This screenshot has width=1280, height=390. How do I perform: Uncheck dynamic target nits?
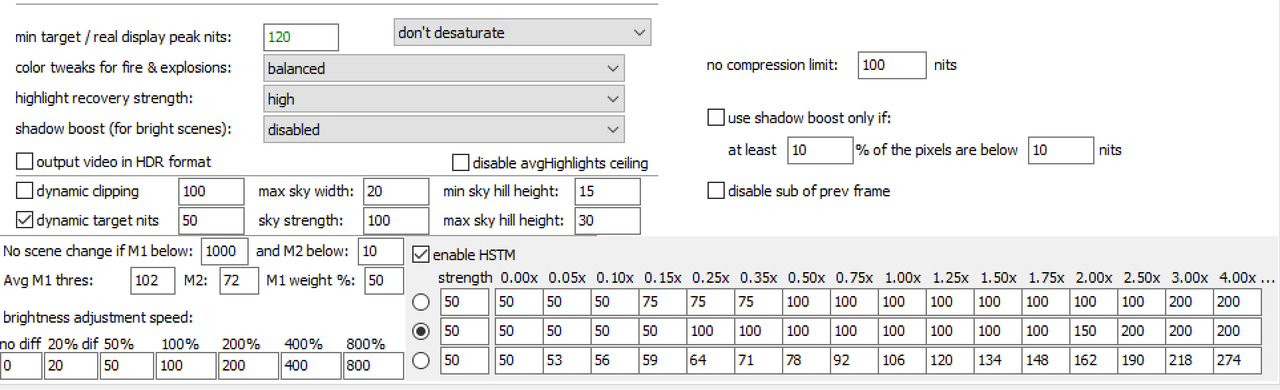point(24,220)
